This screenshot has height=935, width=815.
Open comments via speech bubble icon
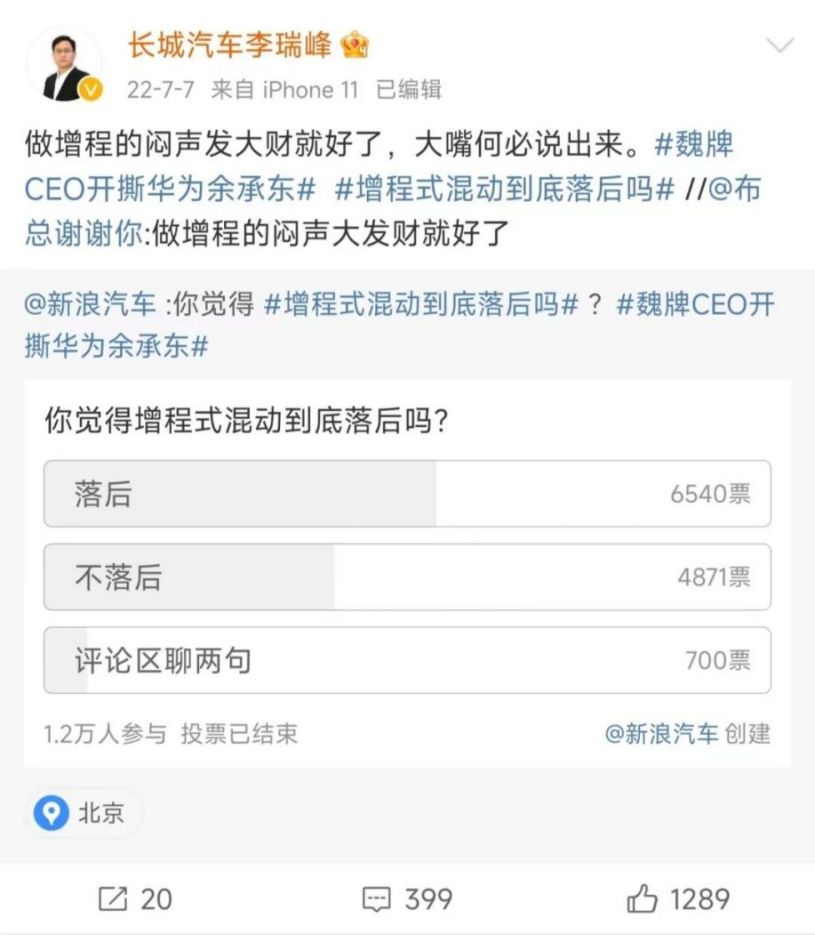[375, 898]
